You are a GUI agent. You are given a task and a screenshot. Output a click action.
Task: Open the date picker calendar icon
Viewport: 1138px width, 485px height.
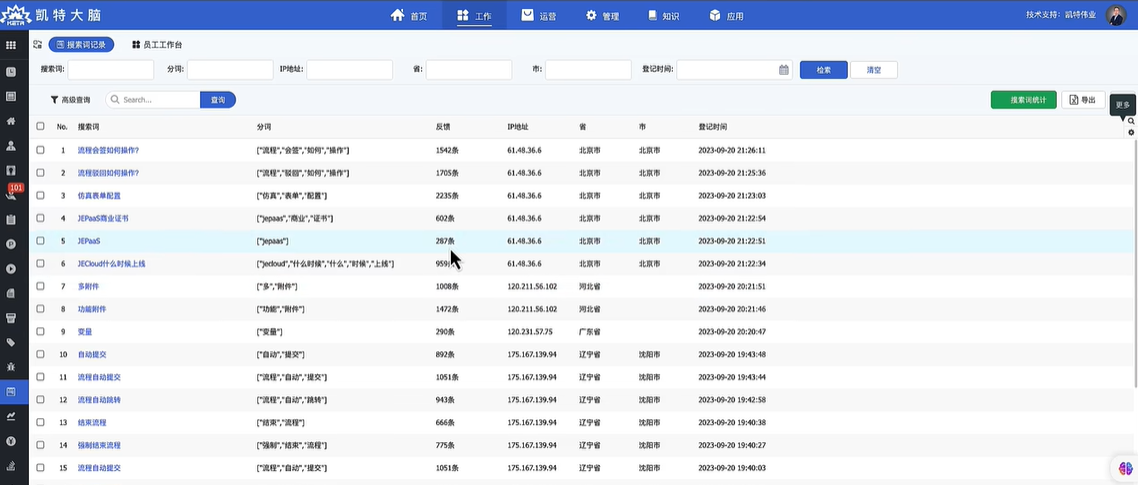point(784,70)
